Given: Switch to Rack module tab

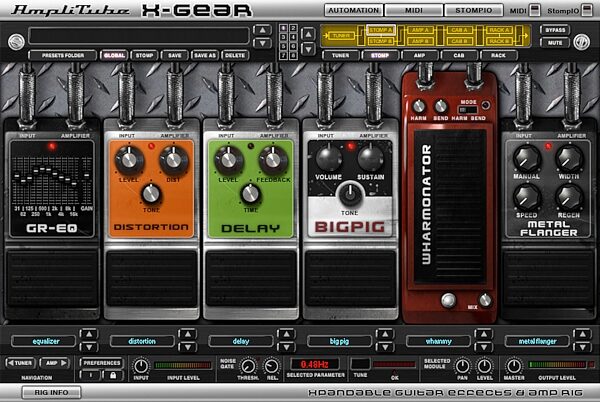Looking at the screenshot, I should pos(498,55).
